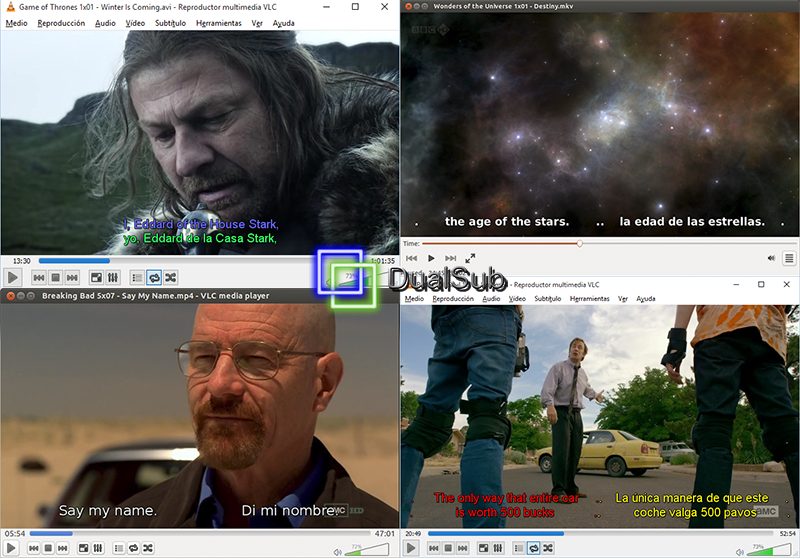The image size is (800, 559).
Task: Open Herramientas menu in Game of Thrones window
Action: coord(218,23)
